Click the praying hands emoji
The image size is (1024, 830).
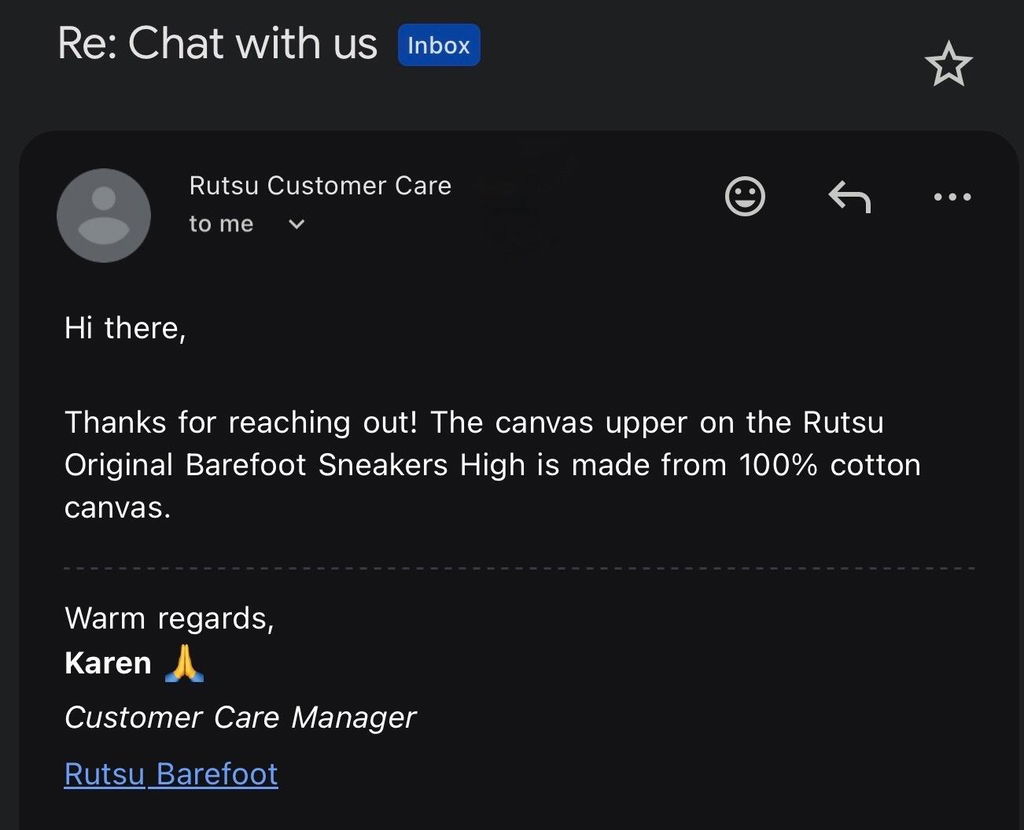pyautogui.click(x=184, y=663)
